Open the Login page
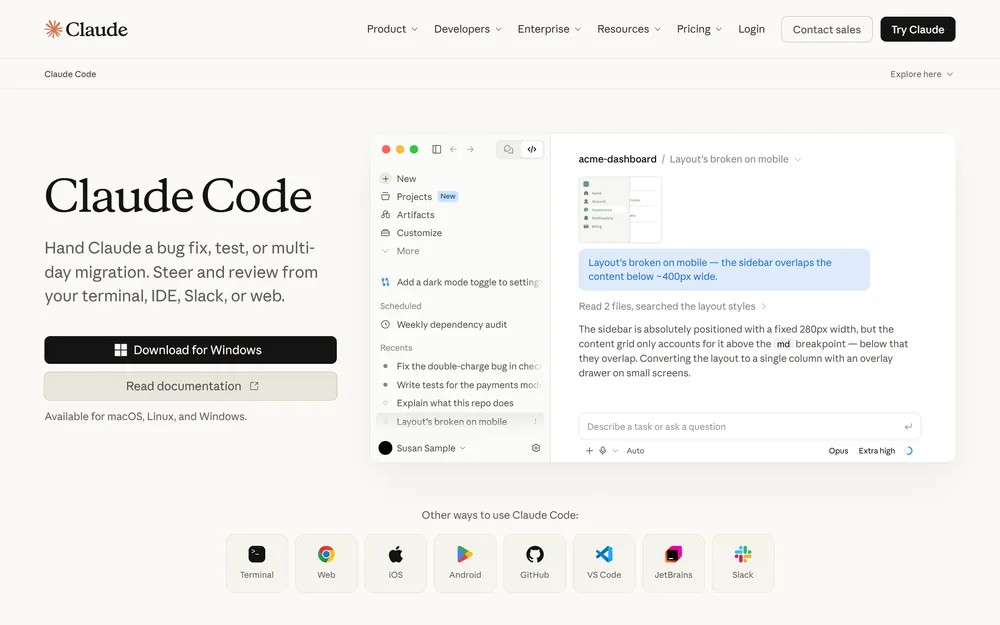The height and width of the screenshot is (625, 1000). (x=751, y=29)
